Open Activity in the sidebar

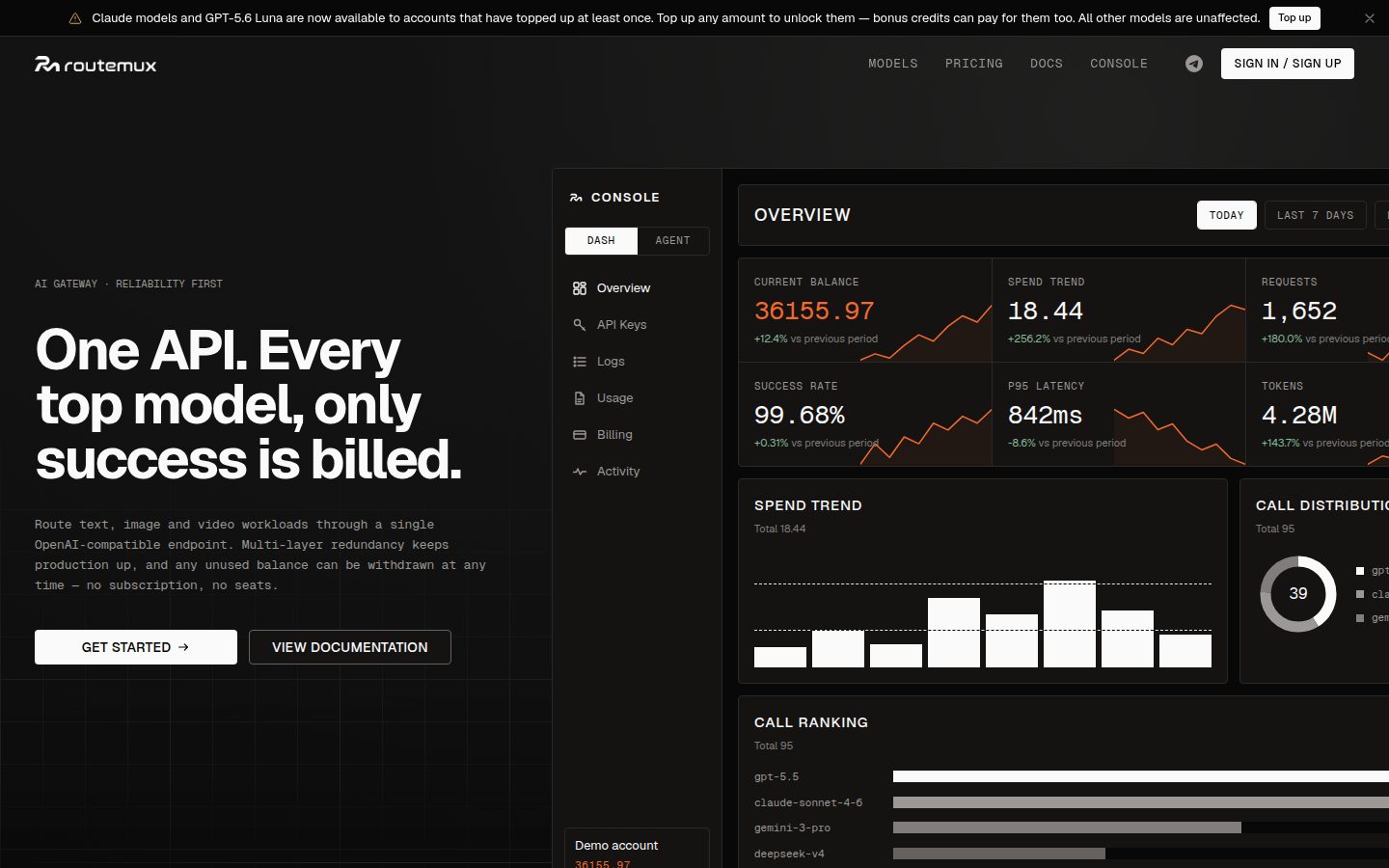coord(637,472)
